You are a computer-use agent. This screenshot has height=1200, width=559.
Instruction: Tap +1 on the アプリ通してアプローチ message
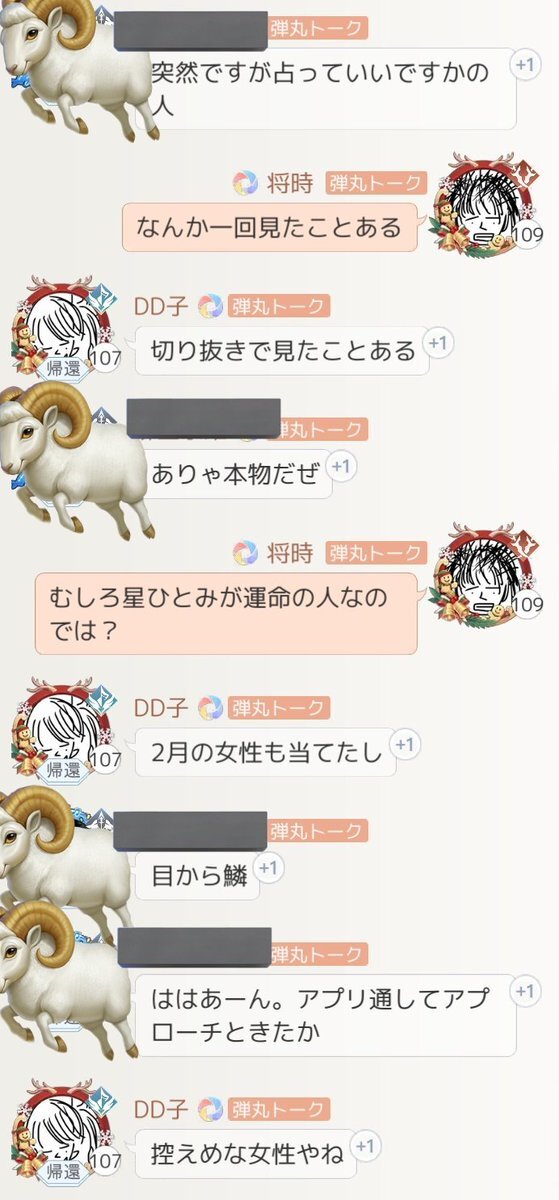(524, 991)
